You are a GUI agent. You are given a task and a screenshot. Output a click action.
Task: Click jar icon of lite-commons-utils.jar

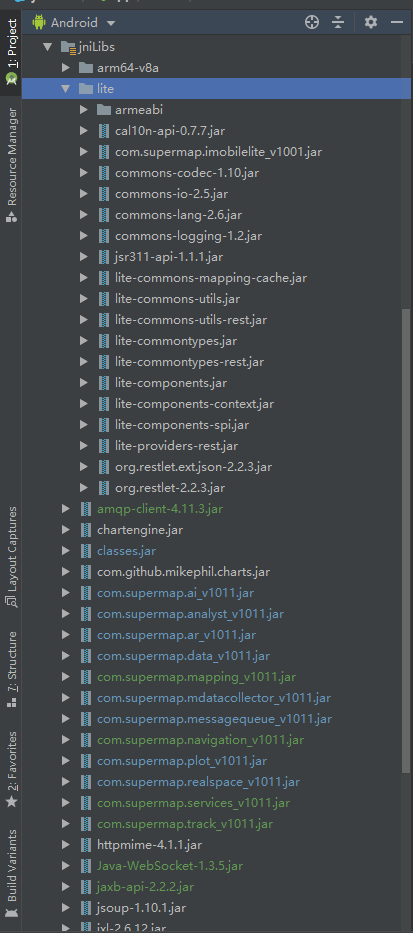[x=104, y=299]
